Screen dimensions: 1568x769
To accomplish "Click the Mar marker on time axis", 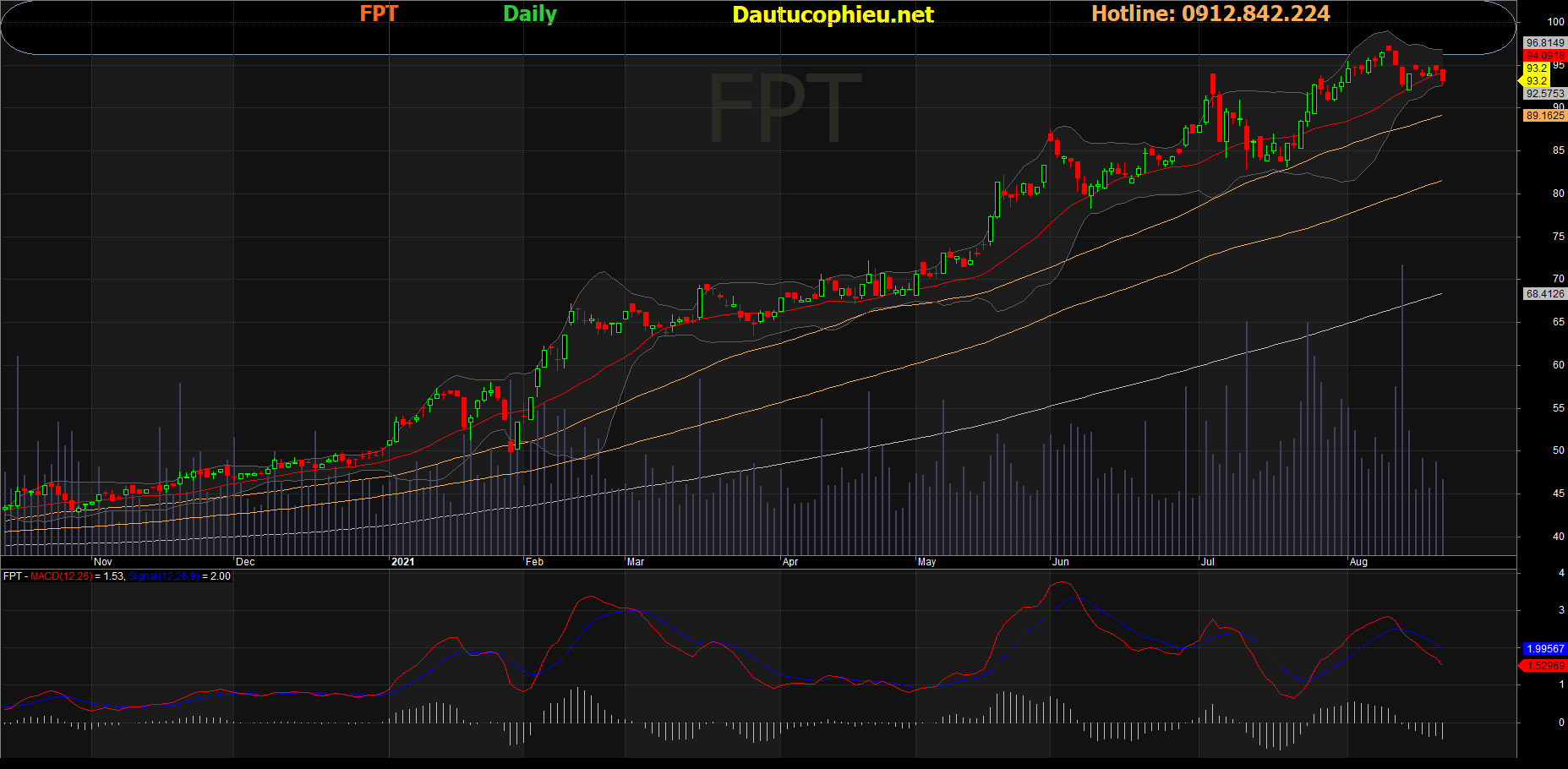I will tap(636, 562).
